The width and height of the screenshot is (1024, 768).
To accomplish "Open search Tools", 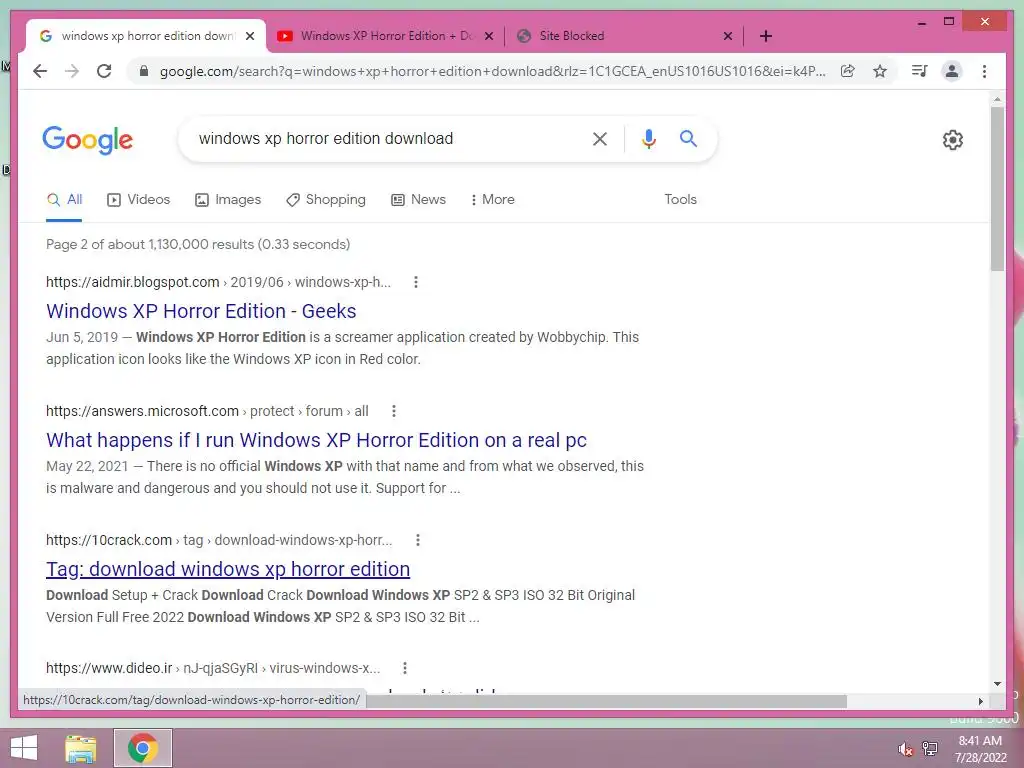I will pyautogui.click(x=680, y=200).
